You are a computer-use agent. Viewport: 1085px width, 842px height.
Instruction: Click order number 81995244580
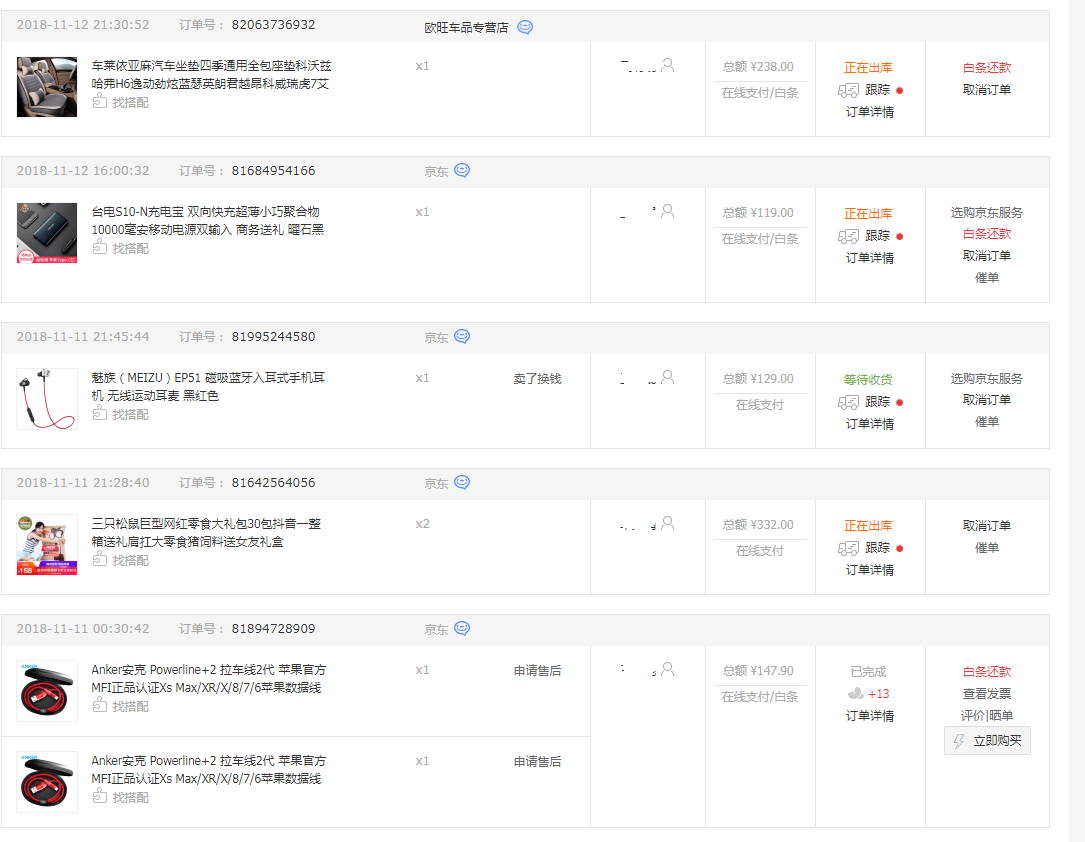pyautogui.click(x=273, y=337)
